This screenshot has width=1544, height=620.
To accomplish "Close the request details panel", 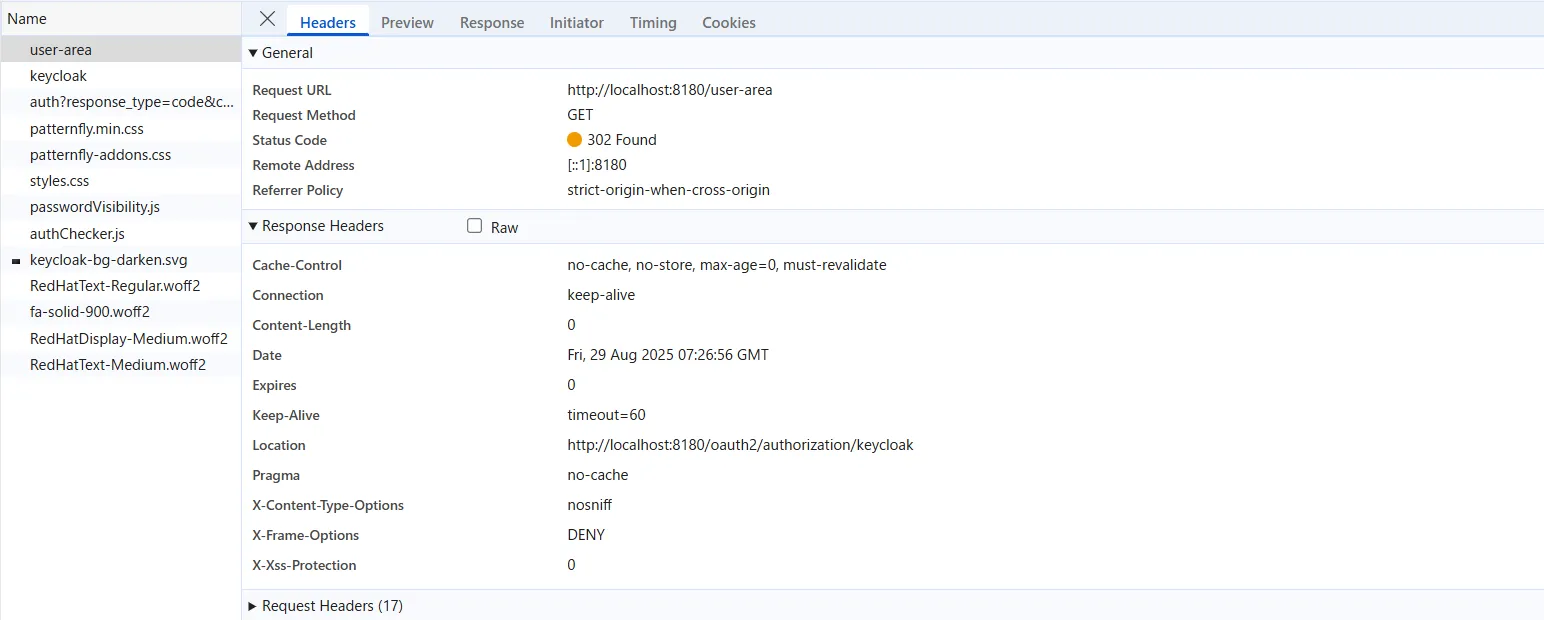I will (x=267, y=20).
